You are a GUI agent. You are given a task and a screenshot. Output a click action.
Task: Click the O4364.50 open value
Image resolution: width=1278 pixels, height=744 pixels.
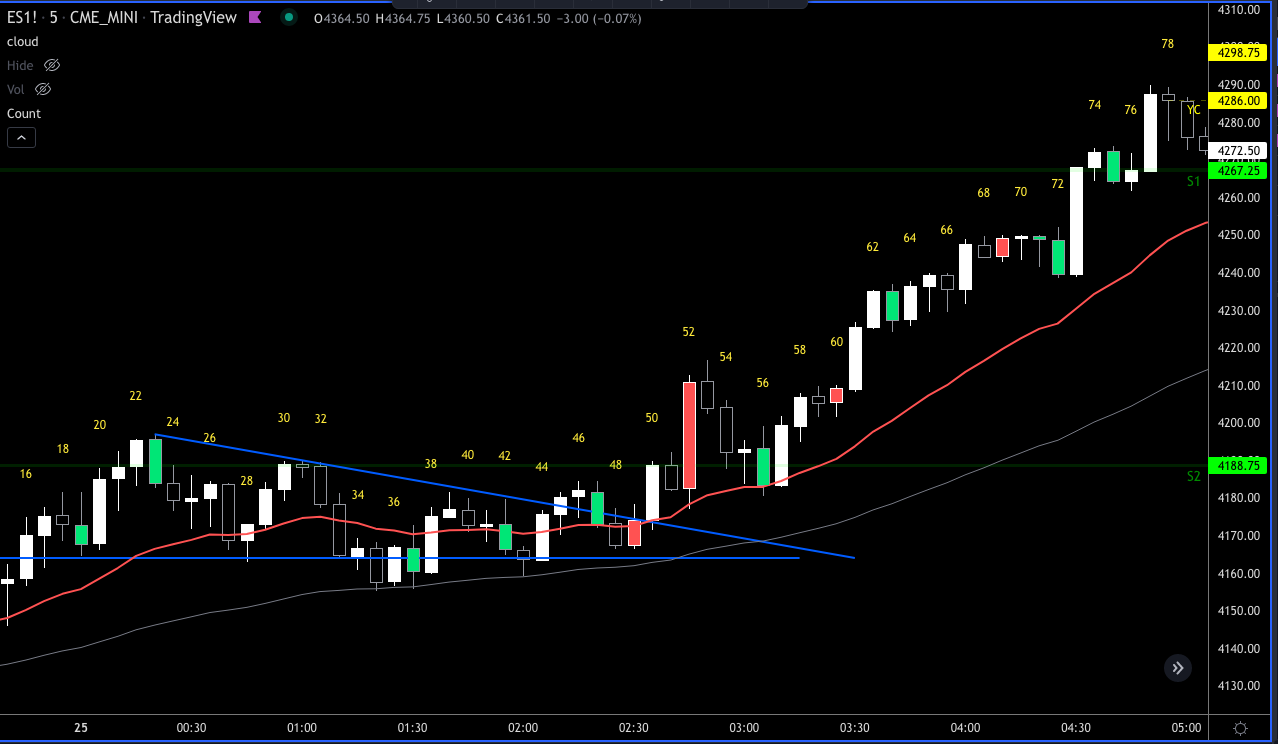[343, 18]
